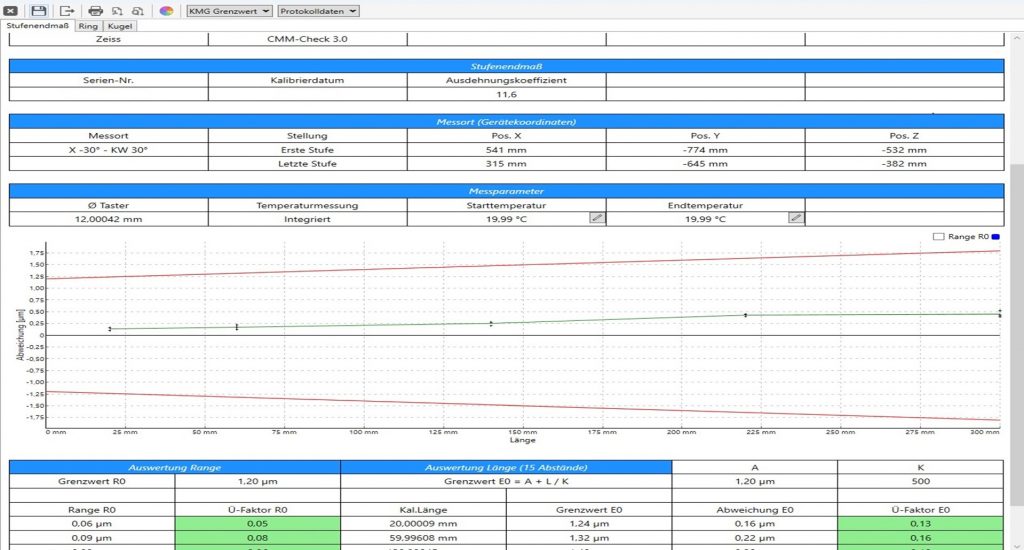This screenshot has width=1024, height=550.
Task: Open the color wheel settings icon
Action: [x=166, y=10]
